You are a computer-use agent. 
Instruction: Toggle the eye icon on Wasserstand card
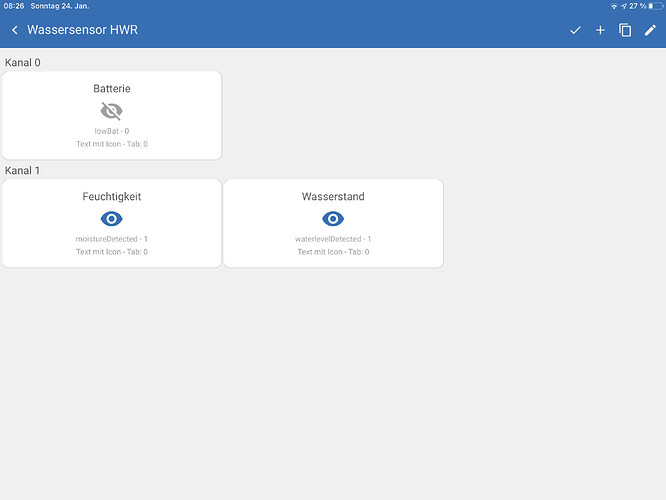333,219
